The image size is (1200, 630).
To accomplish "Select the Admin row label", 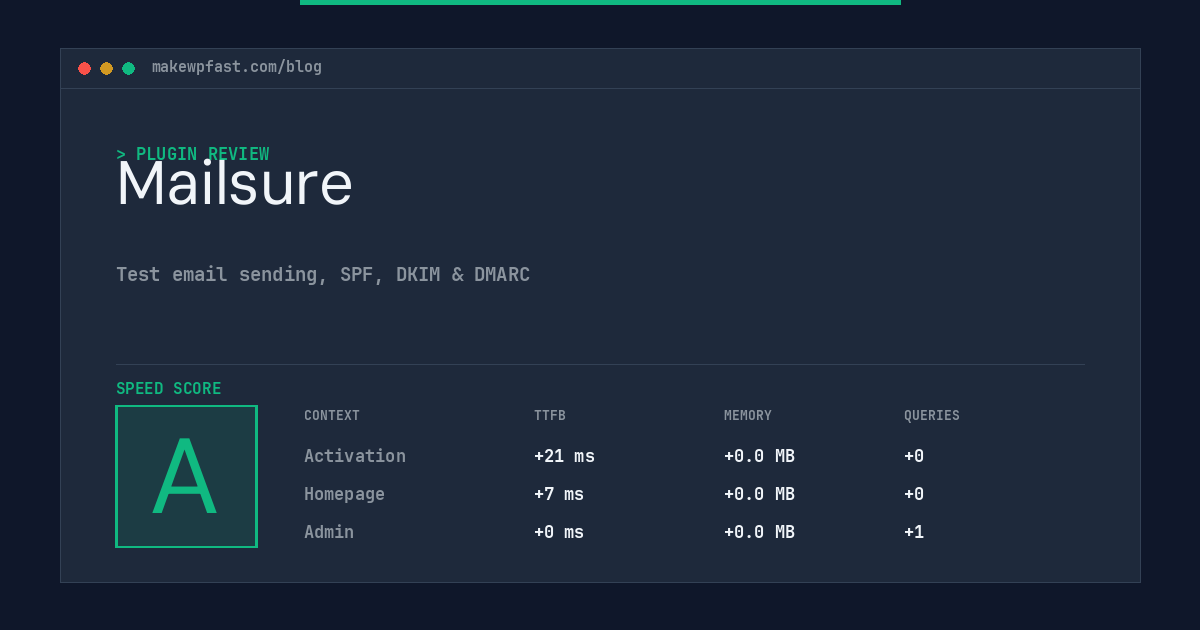I will pyautogui.click(x=329, y=532).
